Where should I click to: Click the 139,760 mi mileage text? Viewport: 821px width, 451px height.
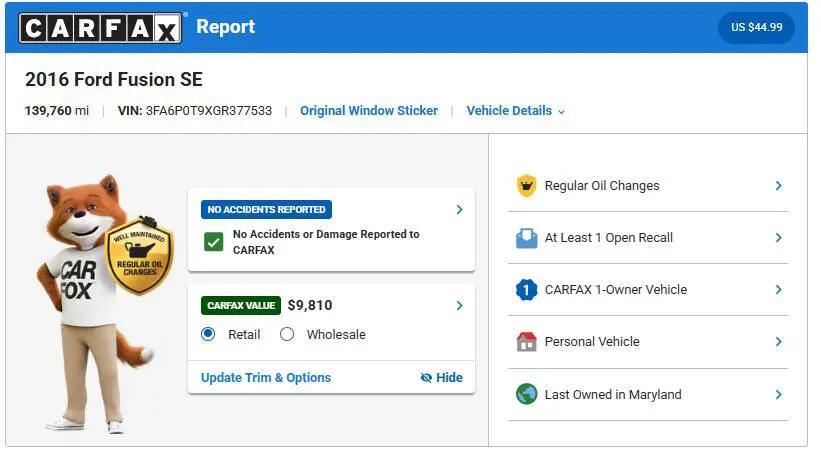[x=57, y=111]
